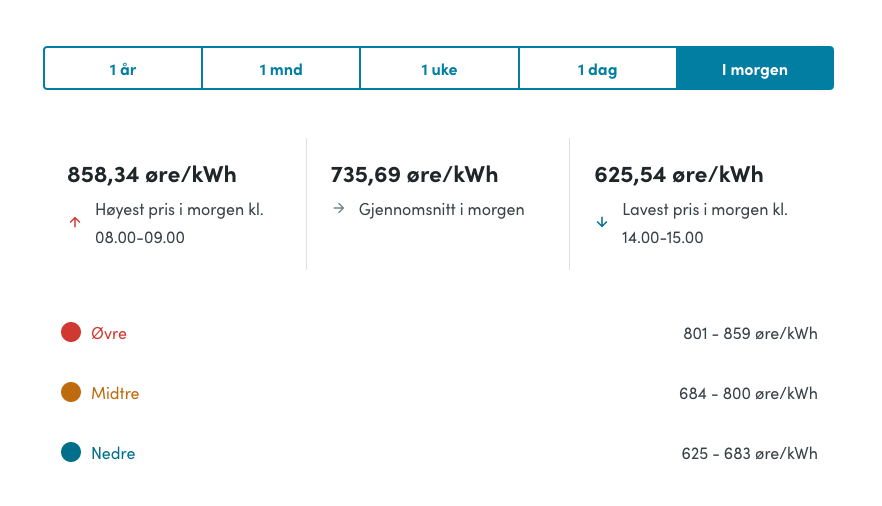Viewport: 882px width, 506px height.
Task: Click the orange Midtre color dot
Action: click(71, 392)
